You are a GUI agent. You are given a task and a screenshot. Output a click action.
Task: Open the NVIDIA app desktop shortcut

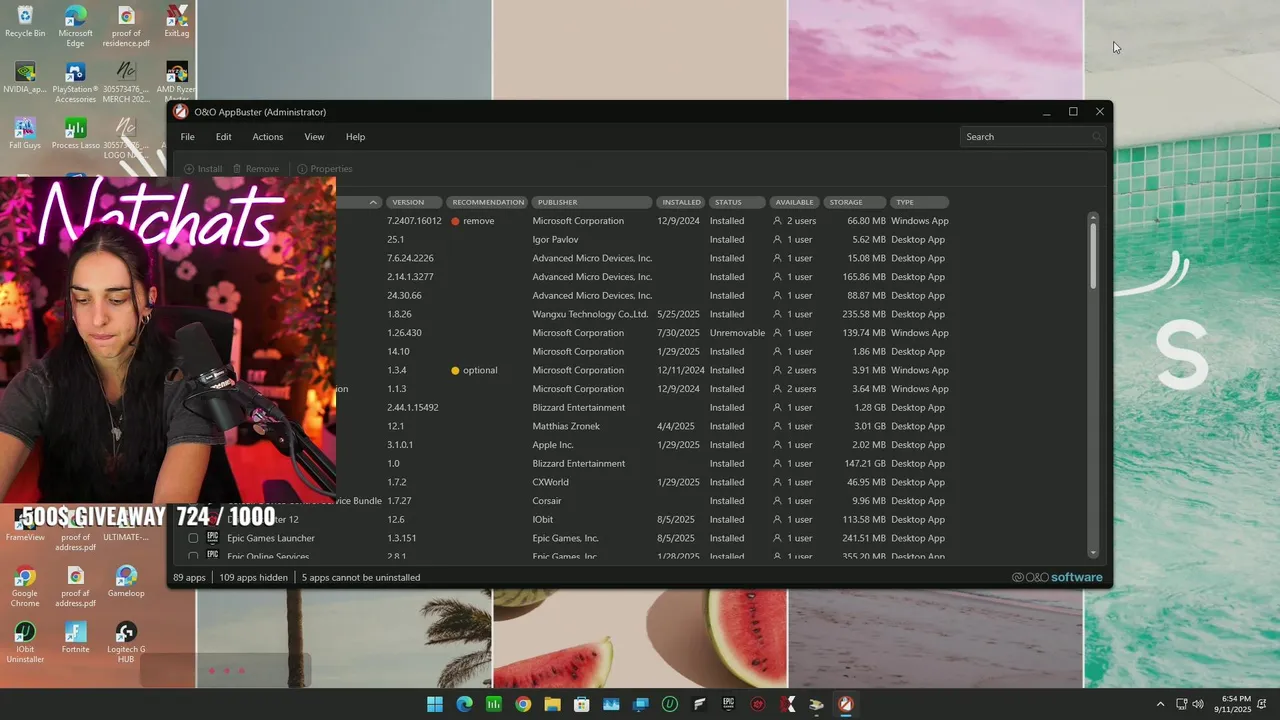[25, 78]
